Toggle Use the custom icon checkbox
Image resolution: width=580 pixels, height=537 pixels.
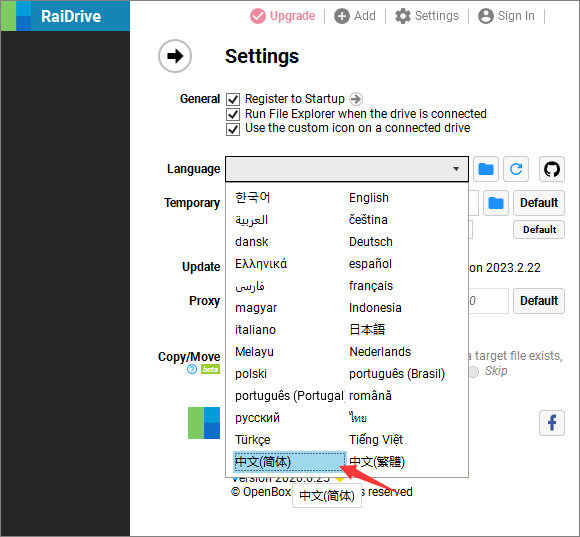click(x=233, y=129)
